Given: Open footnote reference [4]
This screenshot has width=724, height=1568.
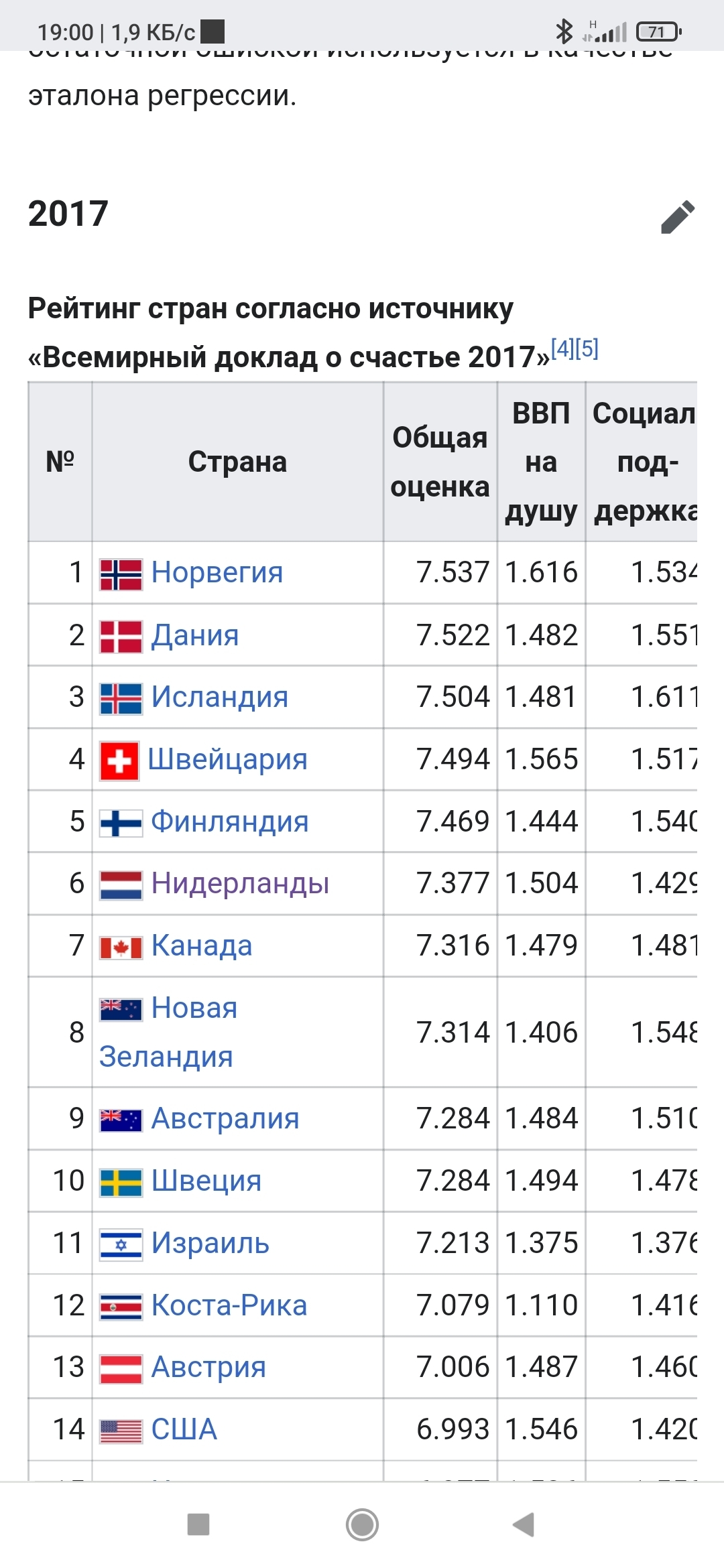Looking at the screenshot, I should 562,348.
